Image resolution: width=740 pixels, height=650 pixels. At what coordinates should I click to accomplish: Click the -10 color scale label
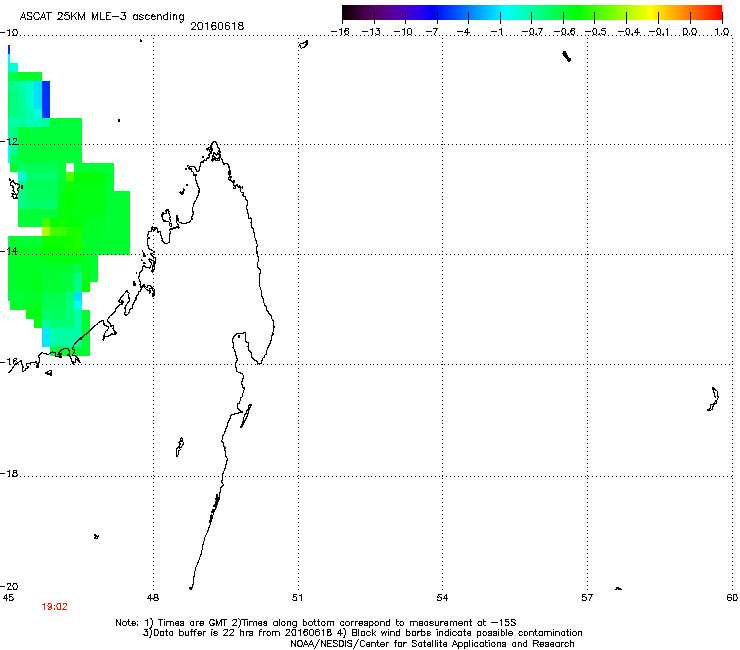[x=403, y=32]
